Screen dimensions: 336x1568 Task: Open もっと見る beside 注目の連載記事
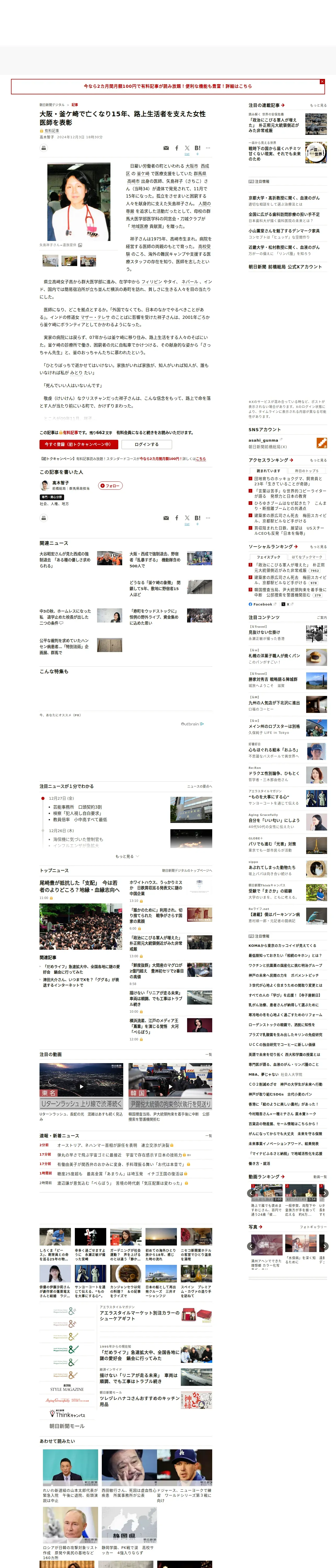tap(318, 105)
